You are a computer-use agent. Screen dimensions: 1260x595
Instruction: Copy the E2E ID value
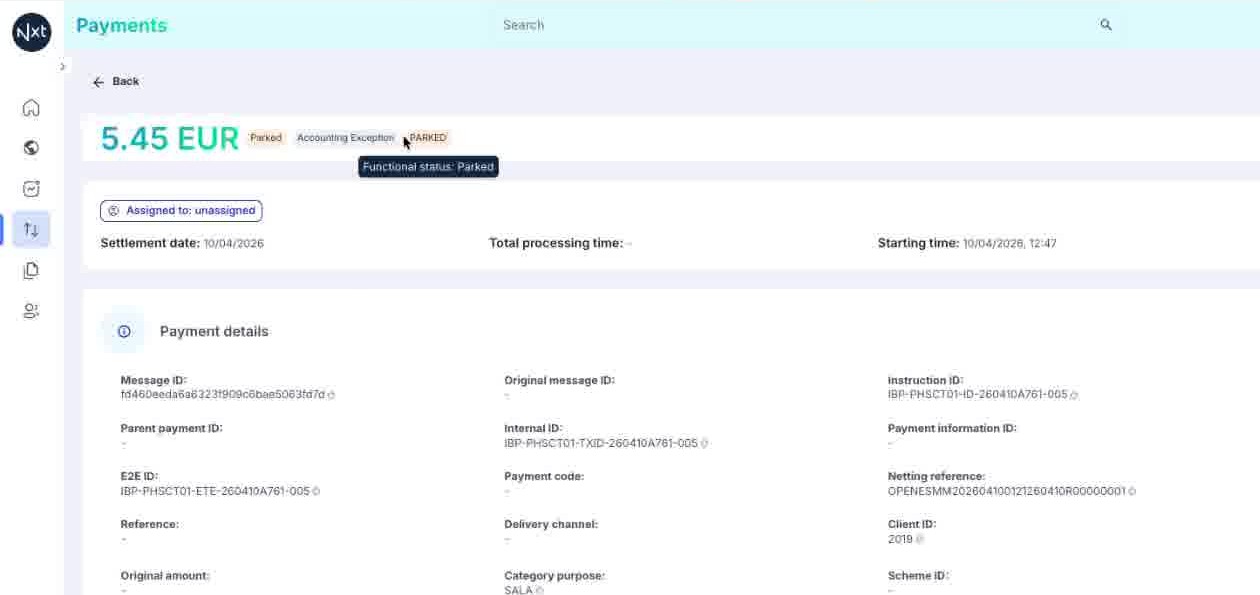click(x=317, y=491)
